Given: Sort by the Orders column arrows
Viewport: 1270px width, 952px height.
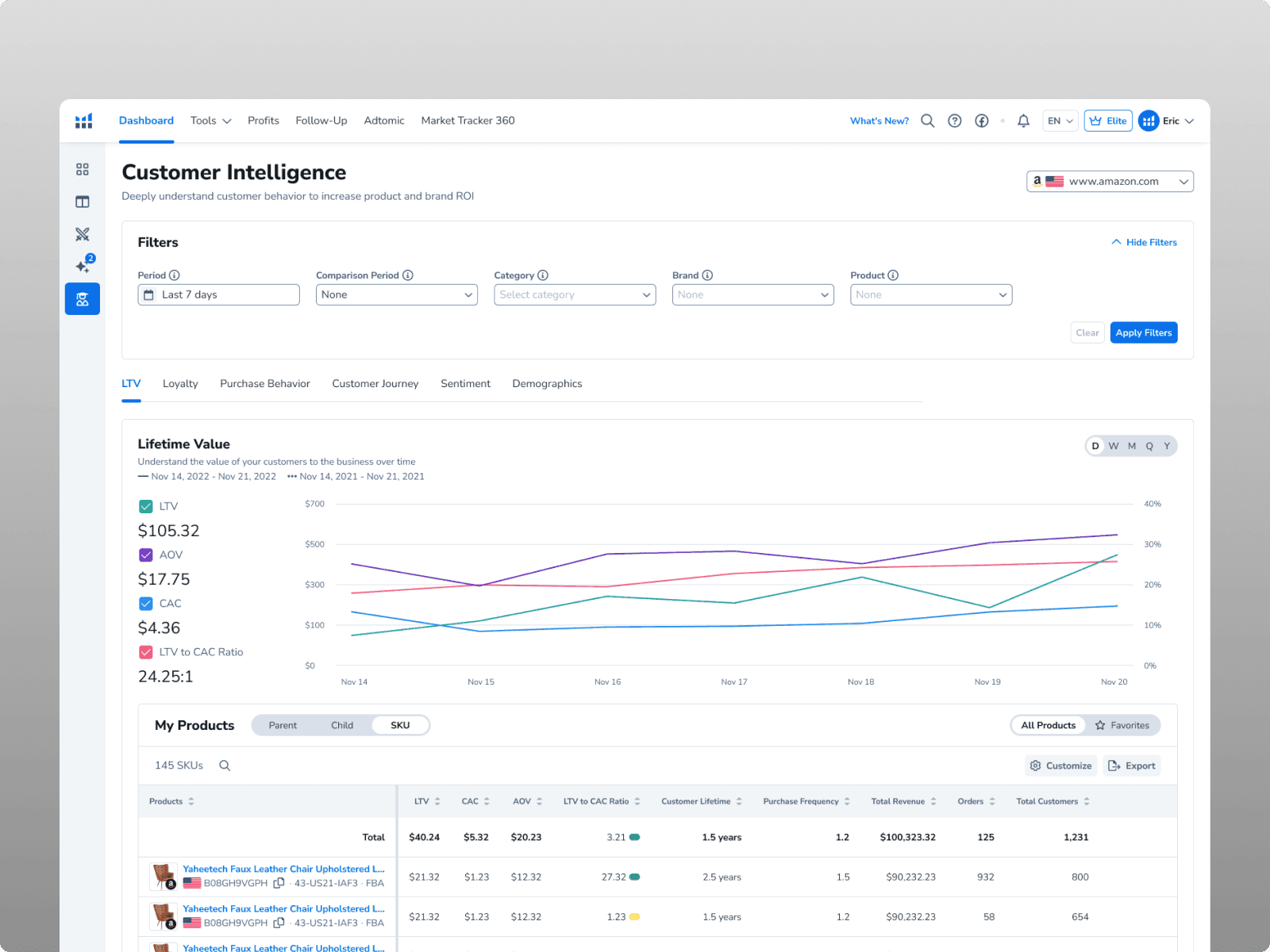Looking at the screenshot, I should [992, 801].
